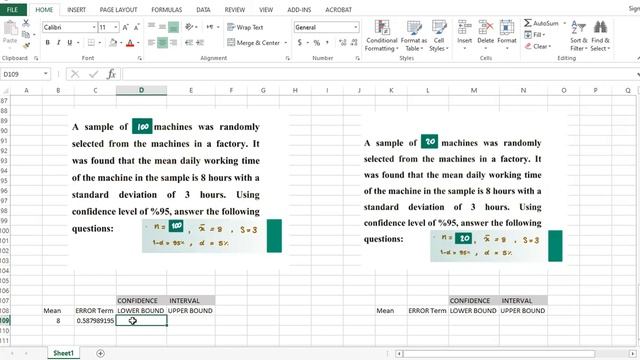Screen dimensions: 640x360
Task: Open Format as Table gallery
Action: click(414, 36)
